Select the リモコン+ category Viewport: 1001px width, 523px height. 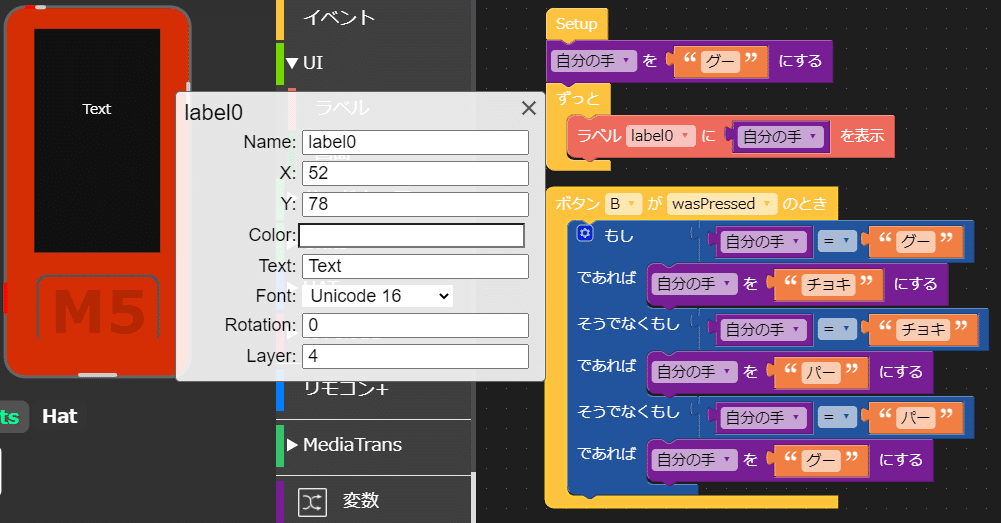[x=345, y=388]
